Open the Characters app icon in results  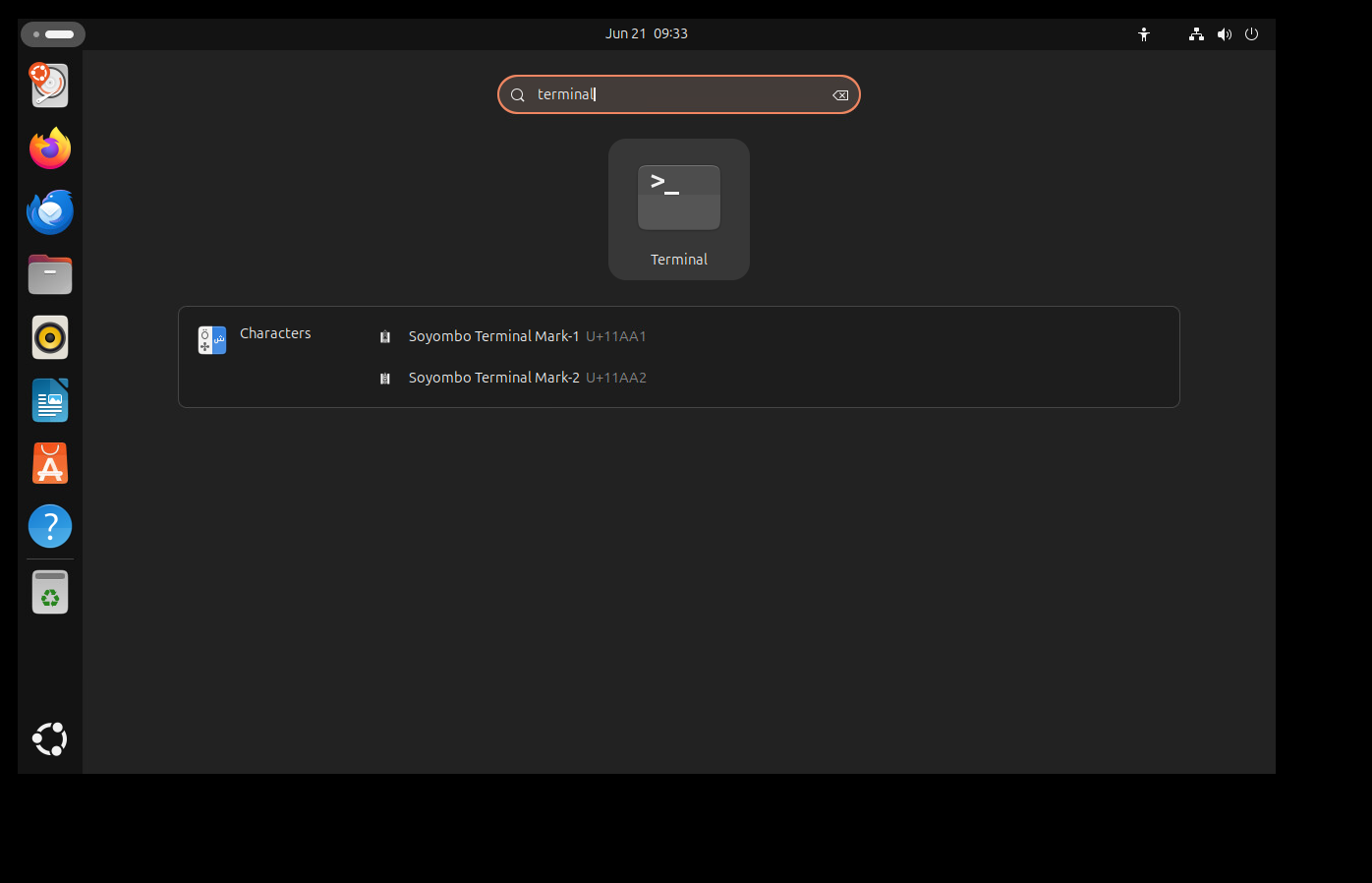click(x=211, y=339)
